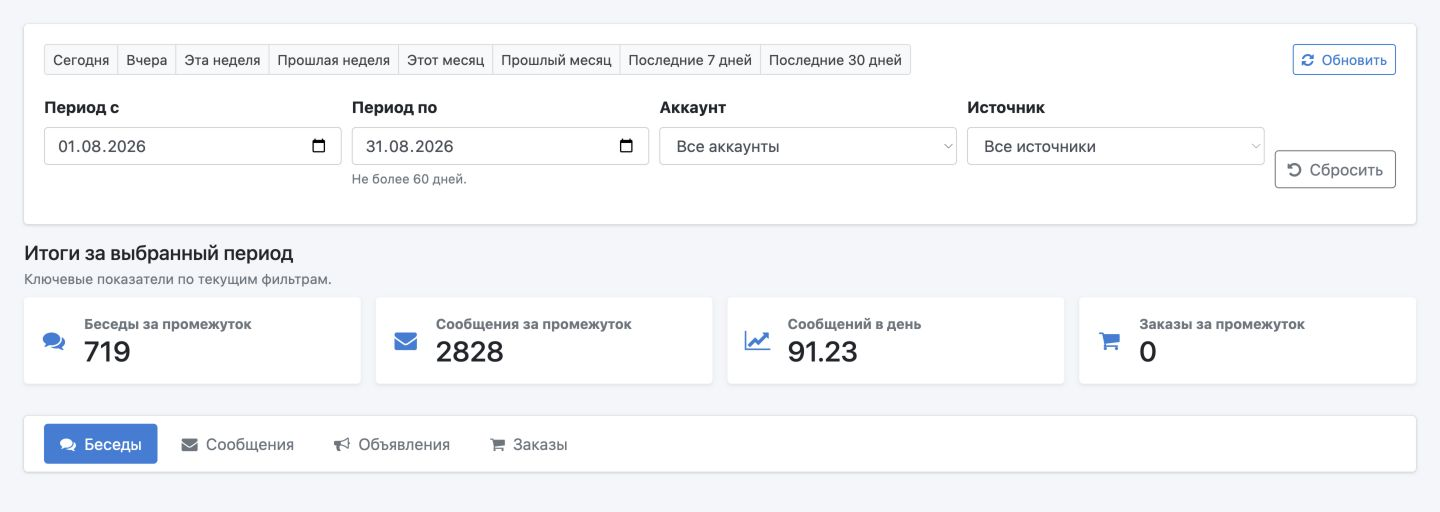Click the Беседы за промежуток label
Screen dimensions: 1440x512
pyautogui.click(x=168, y=324)
